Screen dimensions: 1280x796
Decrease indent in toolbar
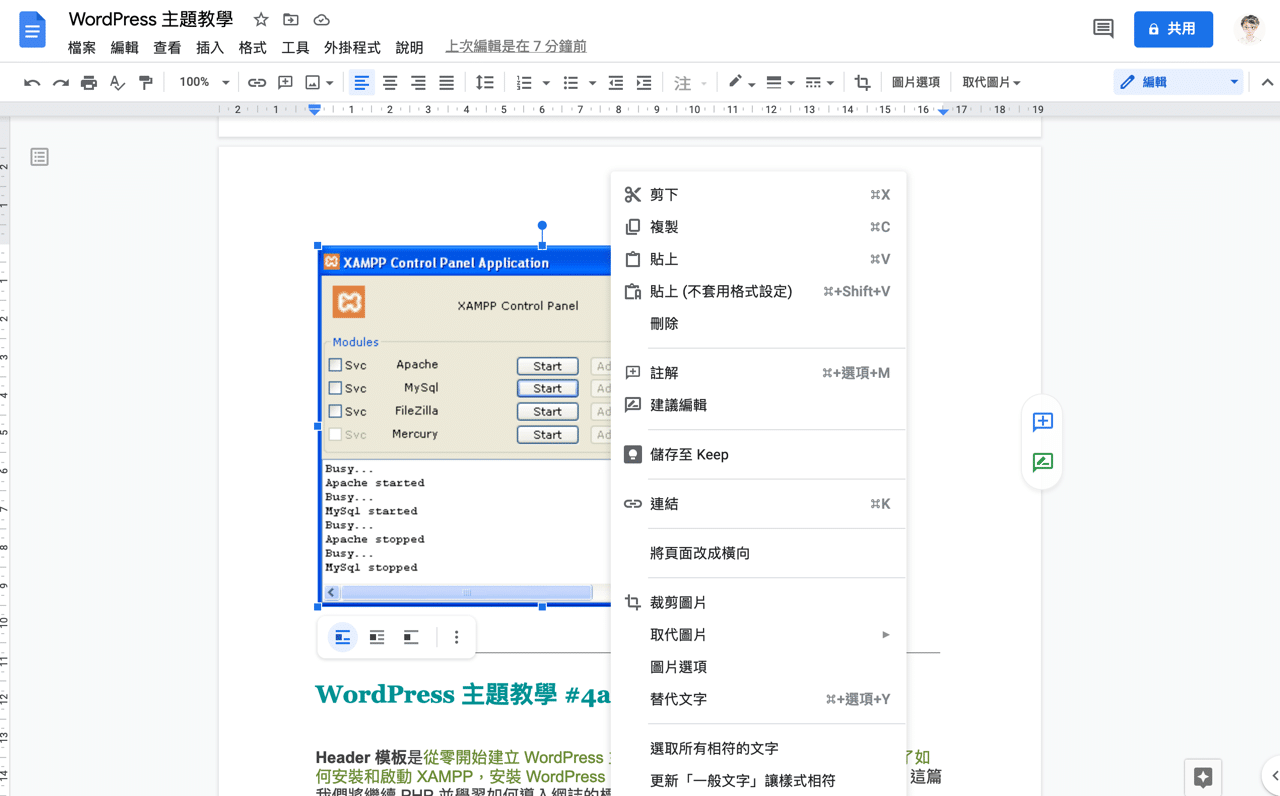[616, 83]
